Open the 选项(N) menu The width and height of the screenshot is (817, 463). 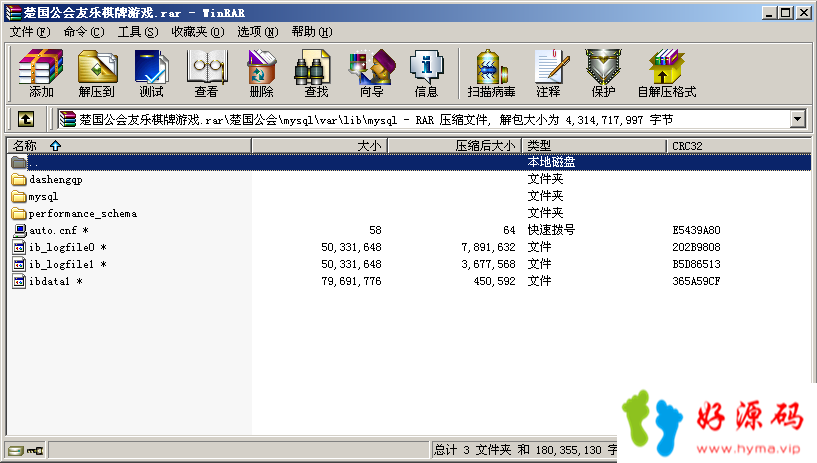coord(258,32)
